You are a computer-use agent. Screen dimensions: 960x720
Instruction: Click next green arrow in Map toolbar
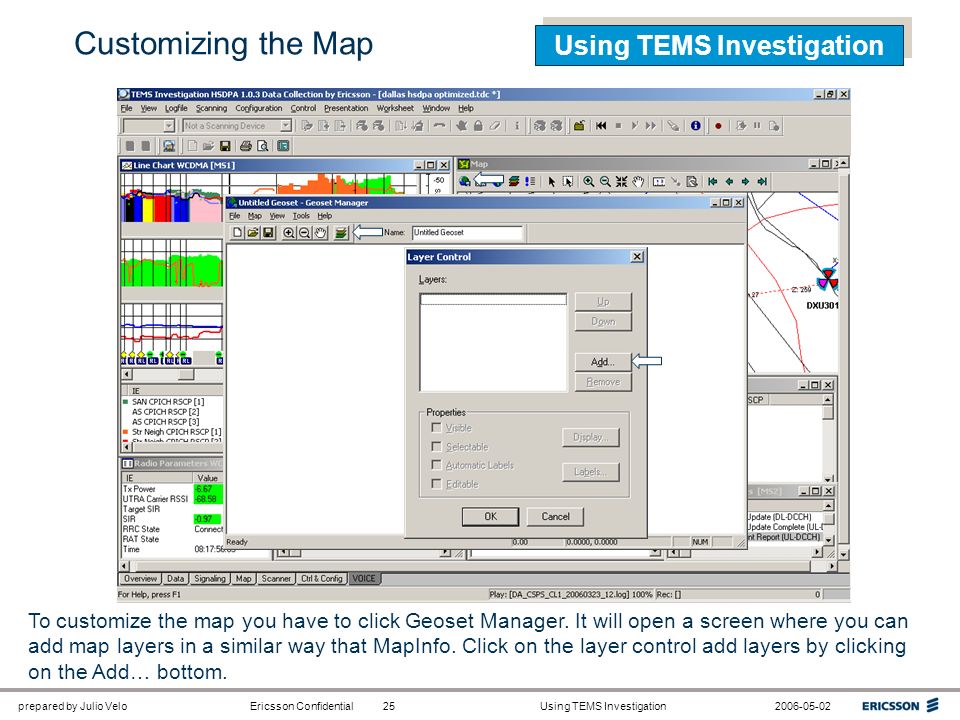click(x=745, y=181)
